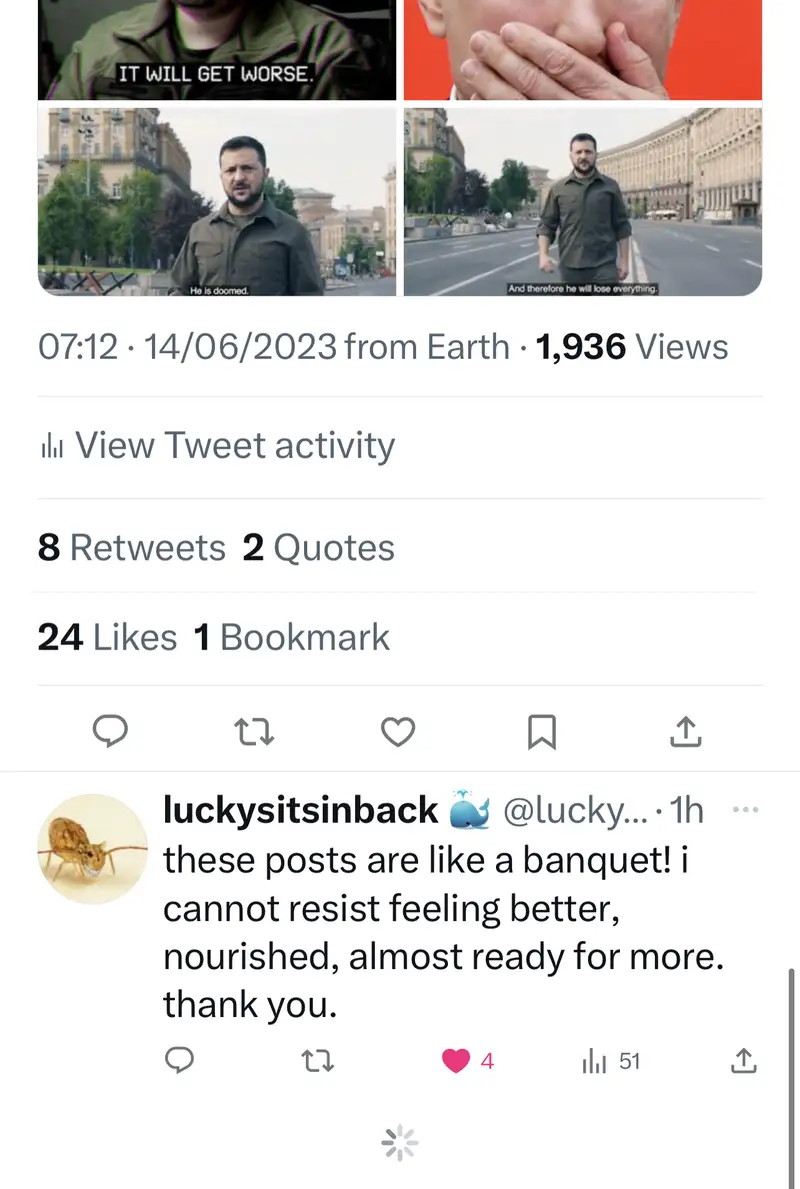800x1189 pixels.
Task: Retweet the main tweet
Action: (x=254, y=733)
